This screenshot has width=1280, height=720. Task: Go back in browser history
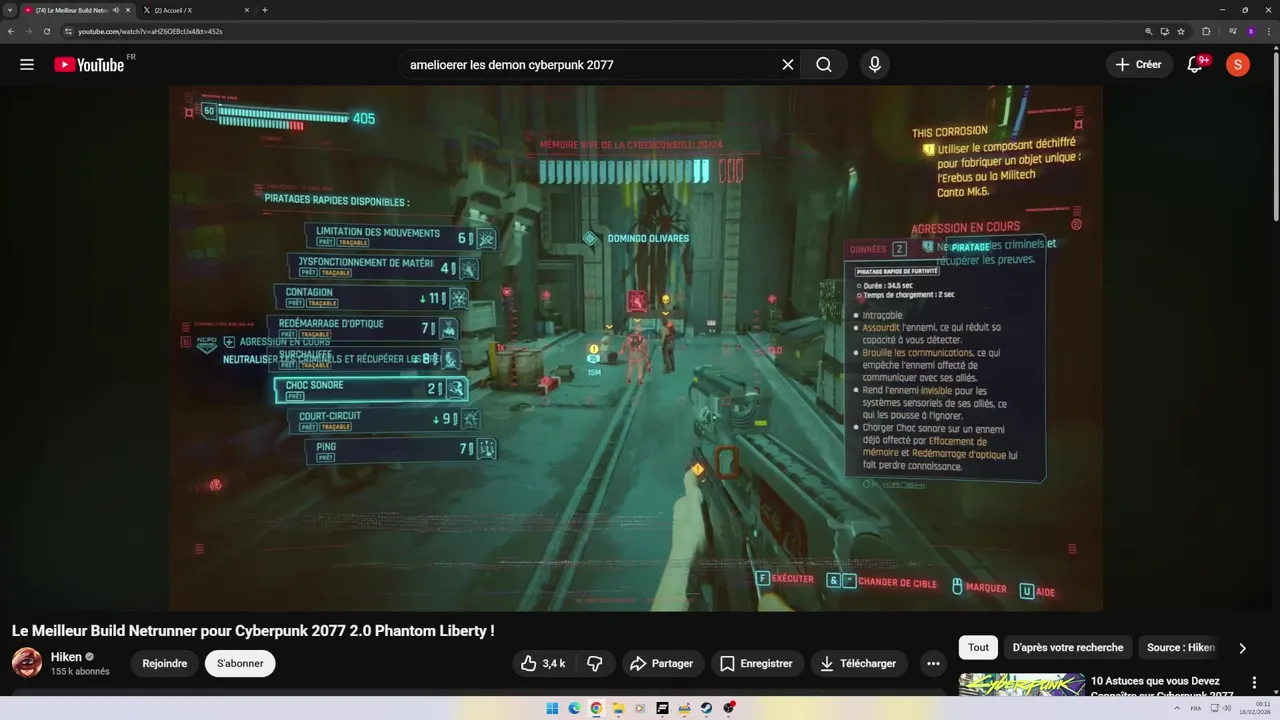(x=11, y=31)
